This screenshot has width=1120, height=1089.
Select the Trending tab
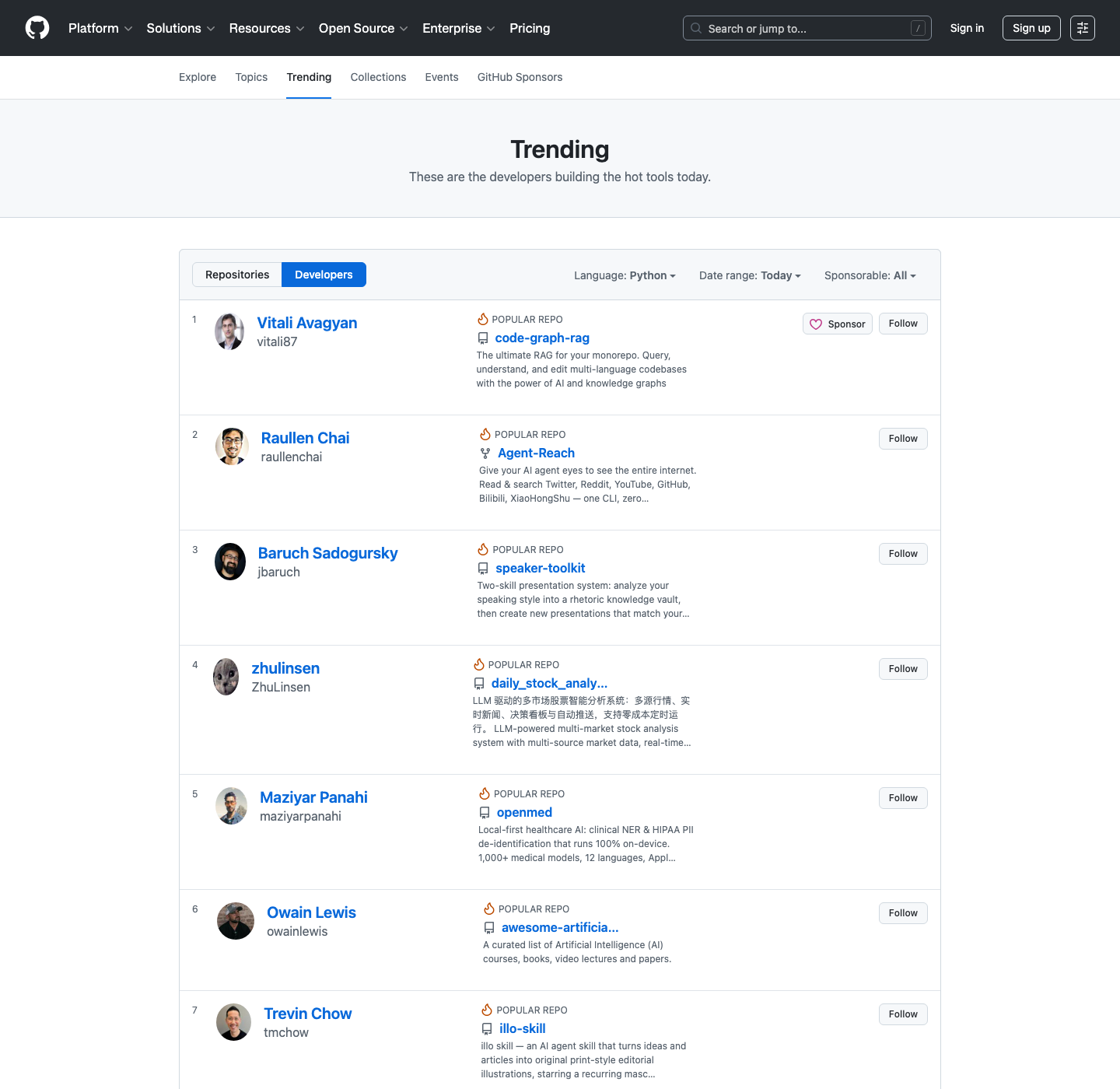click(309, 77)
